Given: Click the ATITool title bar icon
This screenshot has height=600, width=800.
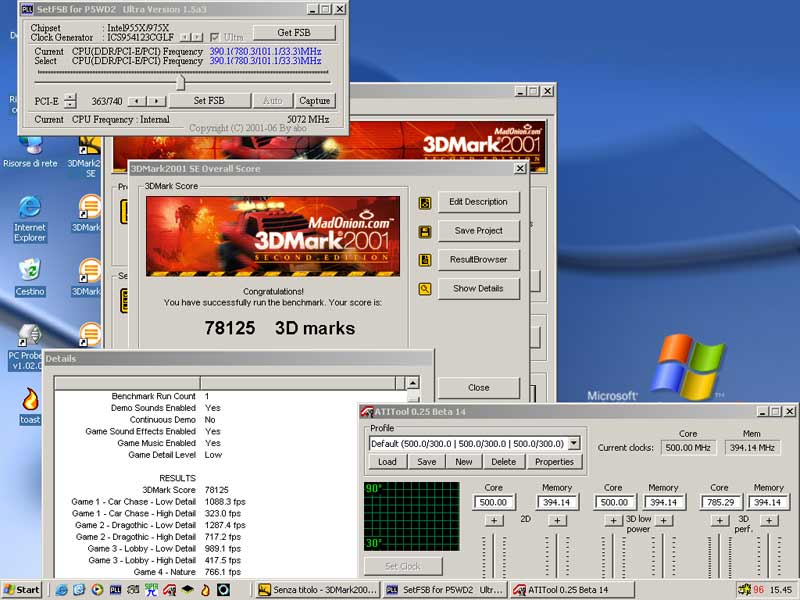Looking at the screenshot, I should click(x=367, y=411).
